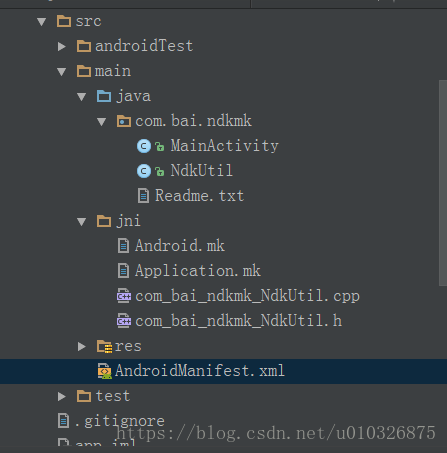This screenshot has width=447, height=453.
Task: Click the AndroidManifest.xml file icon
Action: click(104, 371)
